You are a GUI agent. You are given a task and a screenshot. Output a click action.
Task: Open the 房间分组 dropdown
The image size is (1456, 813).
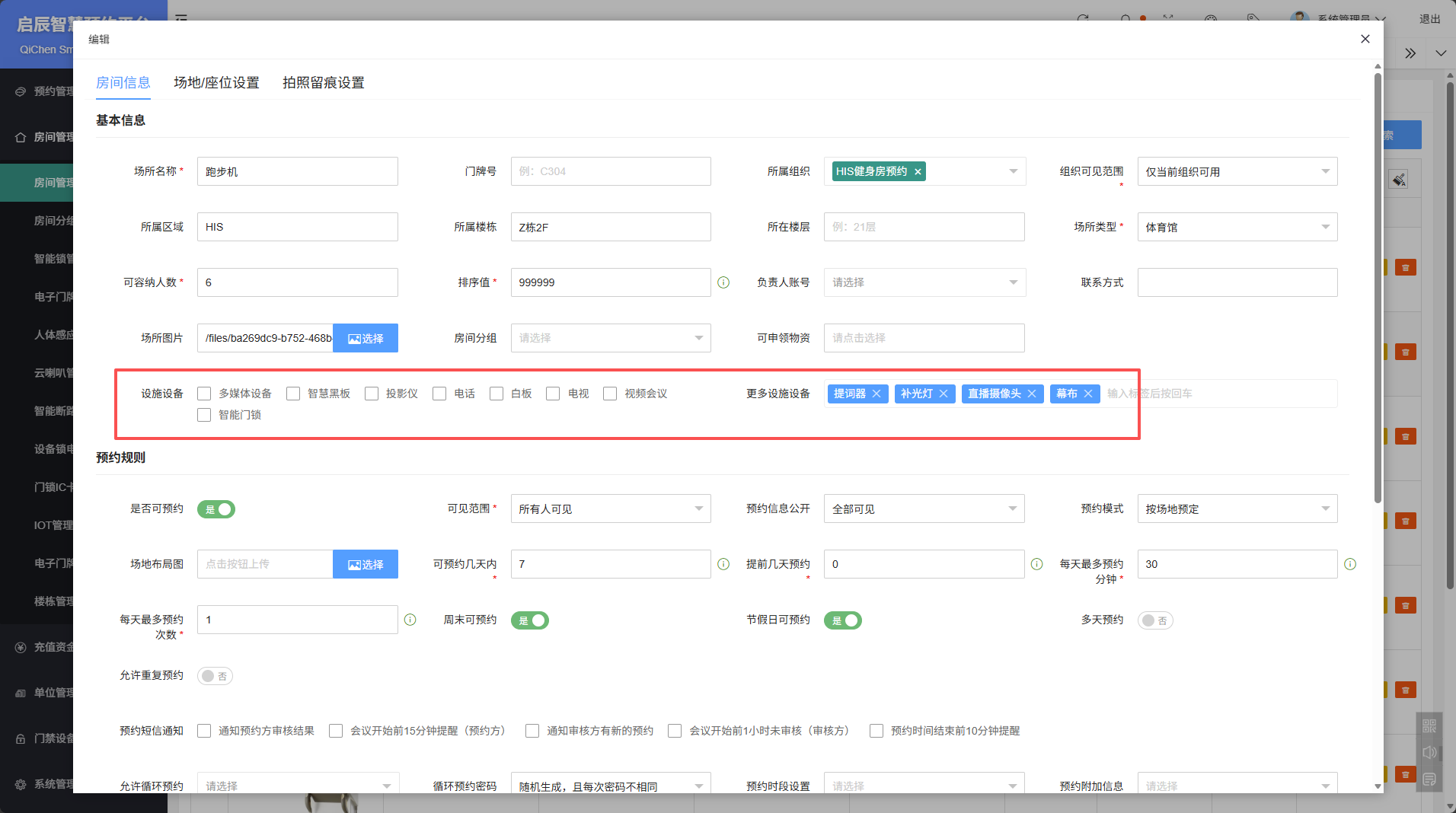[611, 338]
